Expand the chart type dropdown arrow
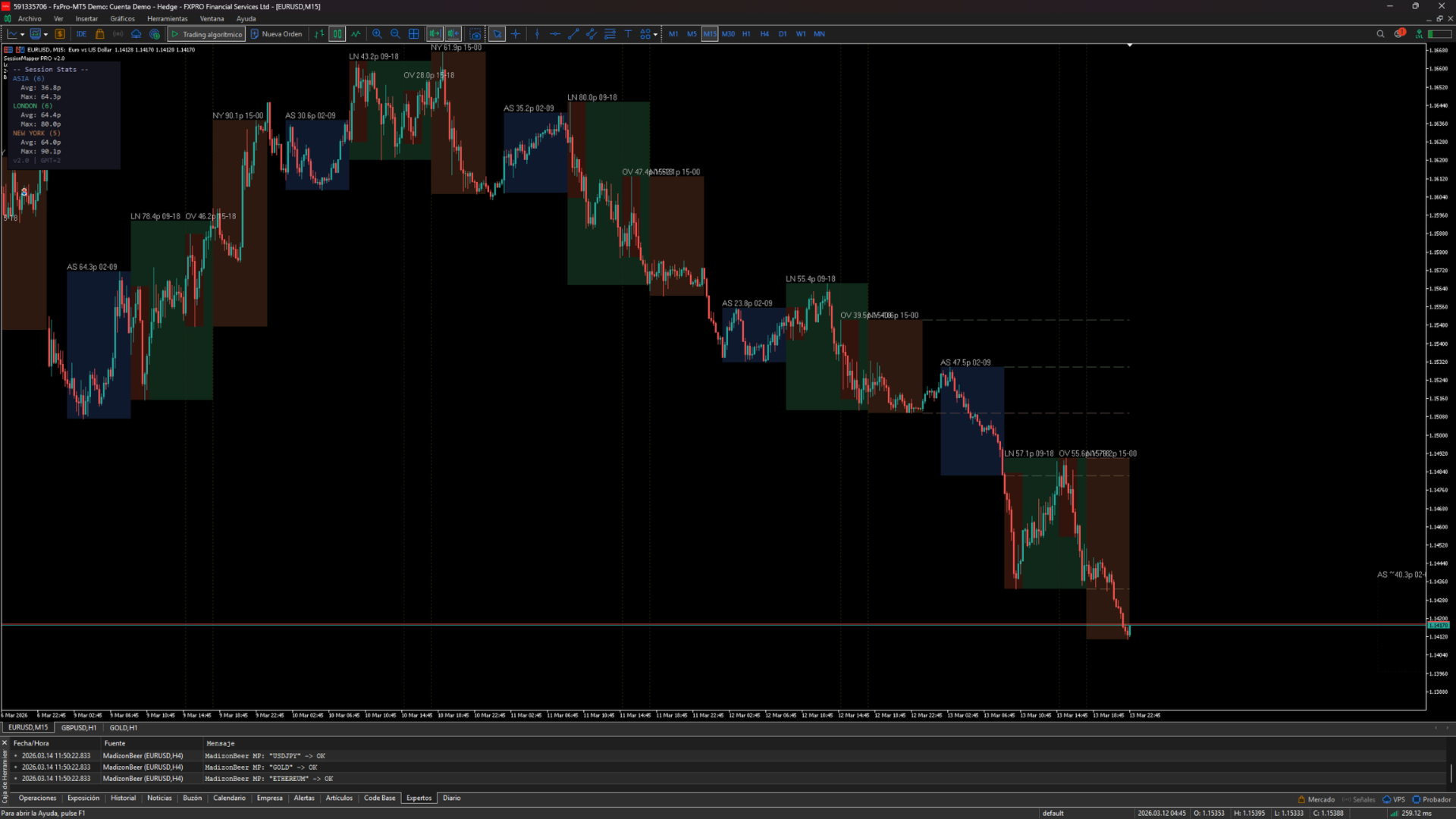The image size is (1456, 819). click(22, 34)
